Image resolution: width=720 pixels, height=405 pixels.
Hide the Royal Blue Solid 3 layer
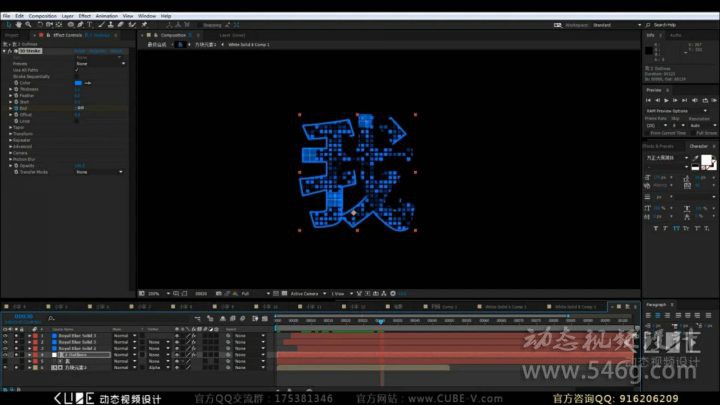click(x=5, y=337)
